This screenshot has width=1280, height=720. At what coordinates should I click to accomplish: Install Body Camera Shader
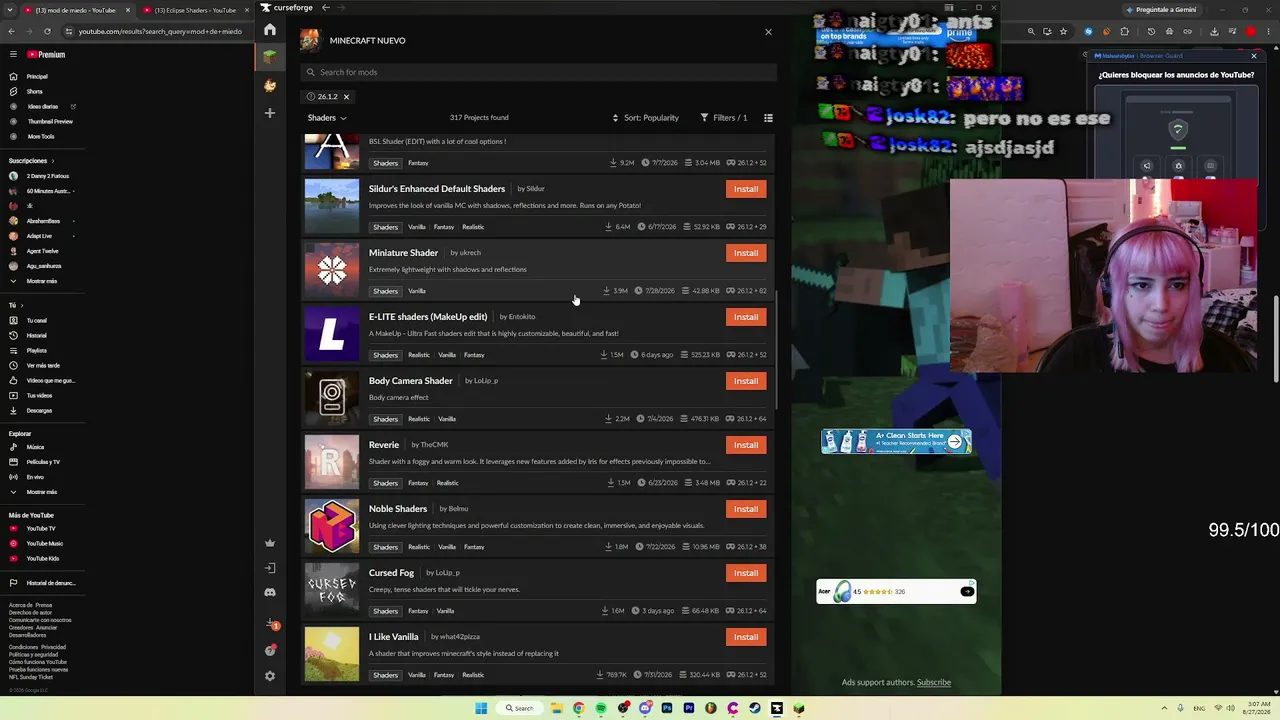[746, 381]
